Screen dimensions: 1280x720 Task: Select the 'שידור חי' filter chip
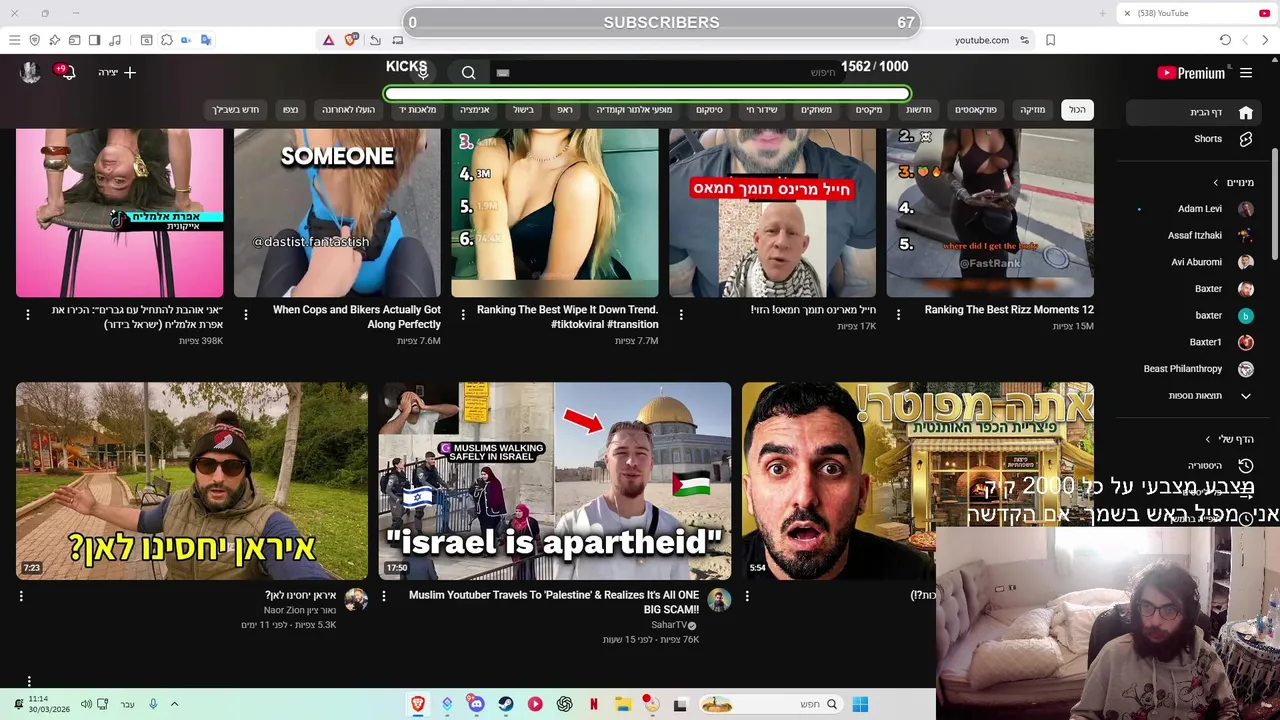[761, 110]
